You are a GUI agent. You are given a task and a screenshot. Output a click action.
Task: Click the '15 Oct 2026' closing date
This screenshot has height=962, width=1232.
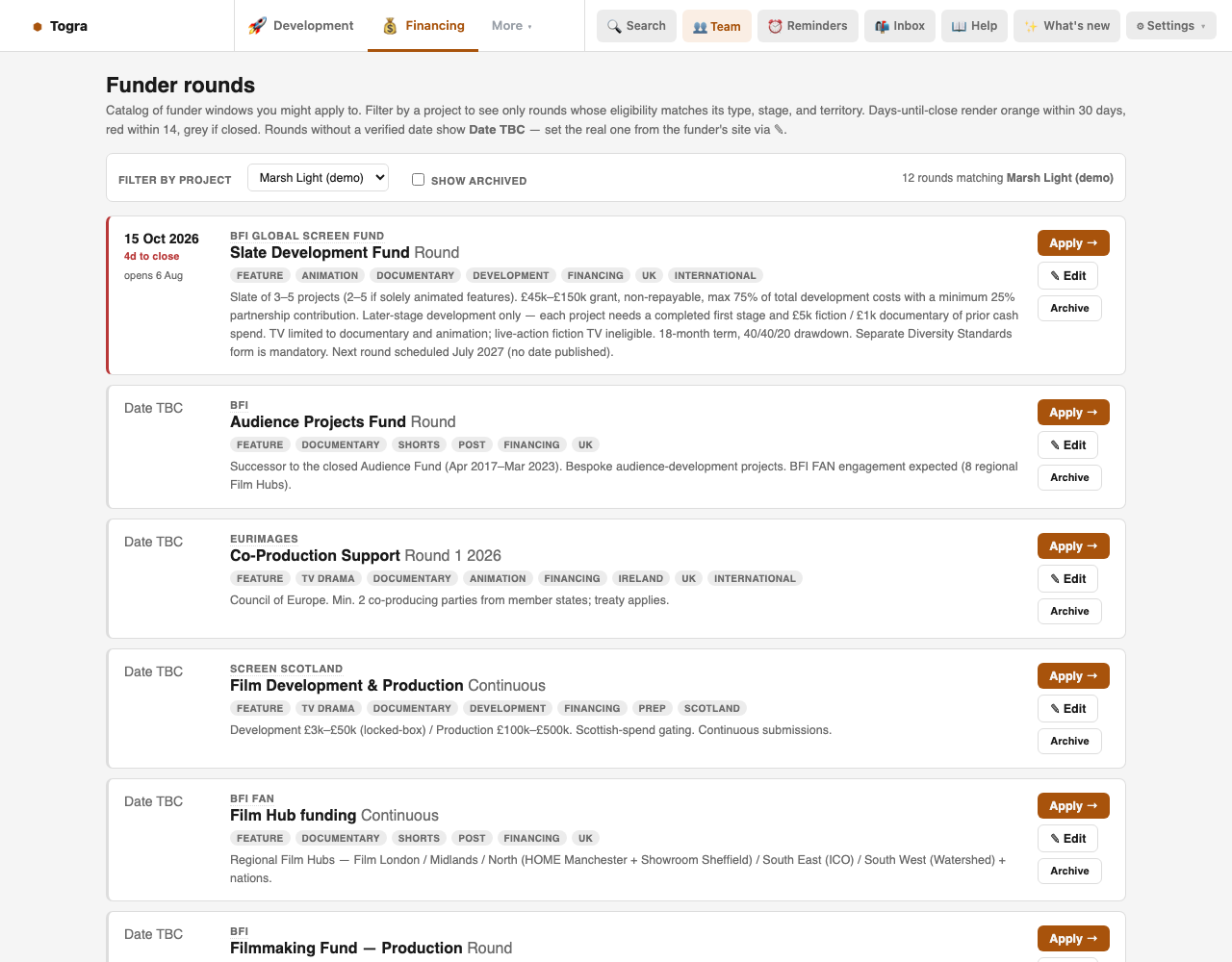pos(162,239)
